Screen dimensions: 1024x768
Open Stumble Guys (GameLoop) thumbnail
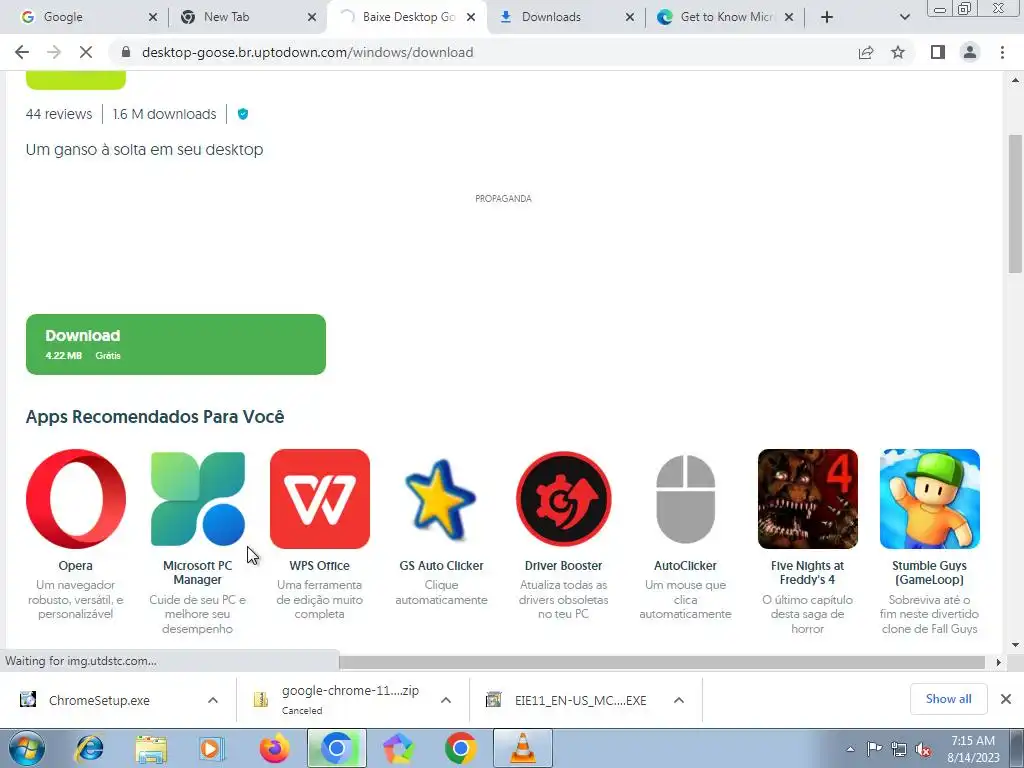[930, 499]
